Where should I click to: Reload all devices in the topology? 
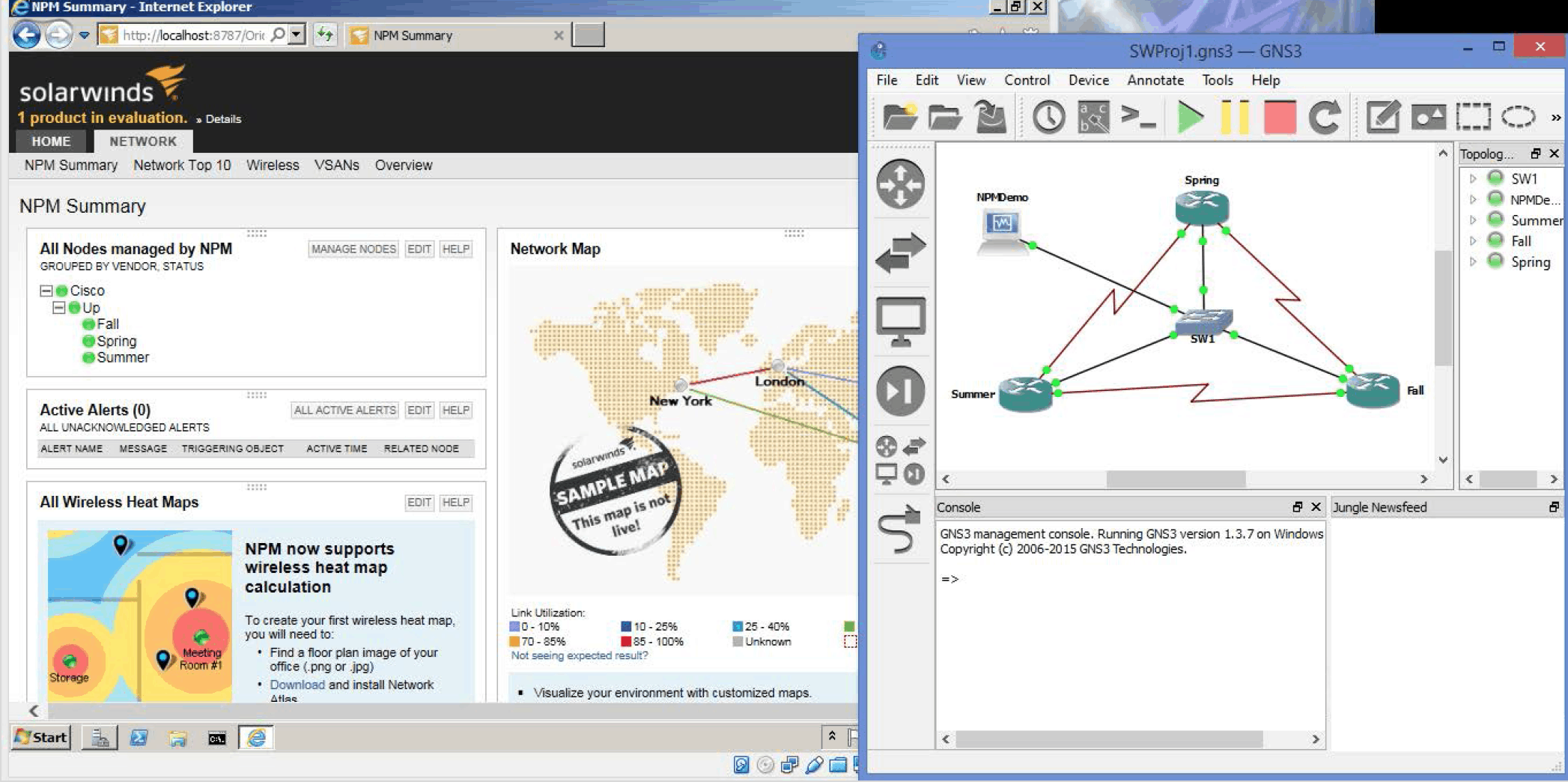[x=1325, y=117]
